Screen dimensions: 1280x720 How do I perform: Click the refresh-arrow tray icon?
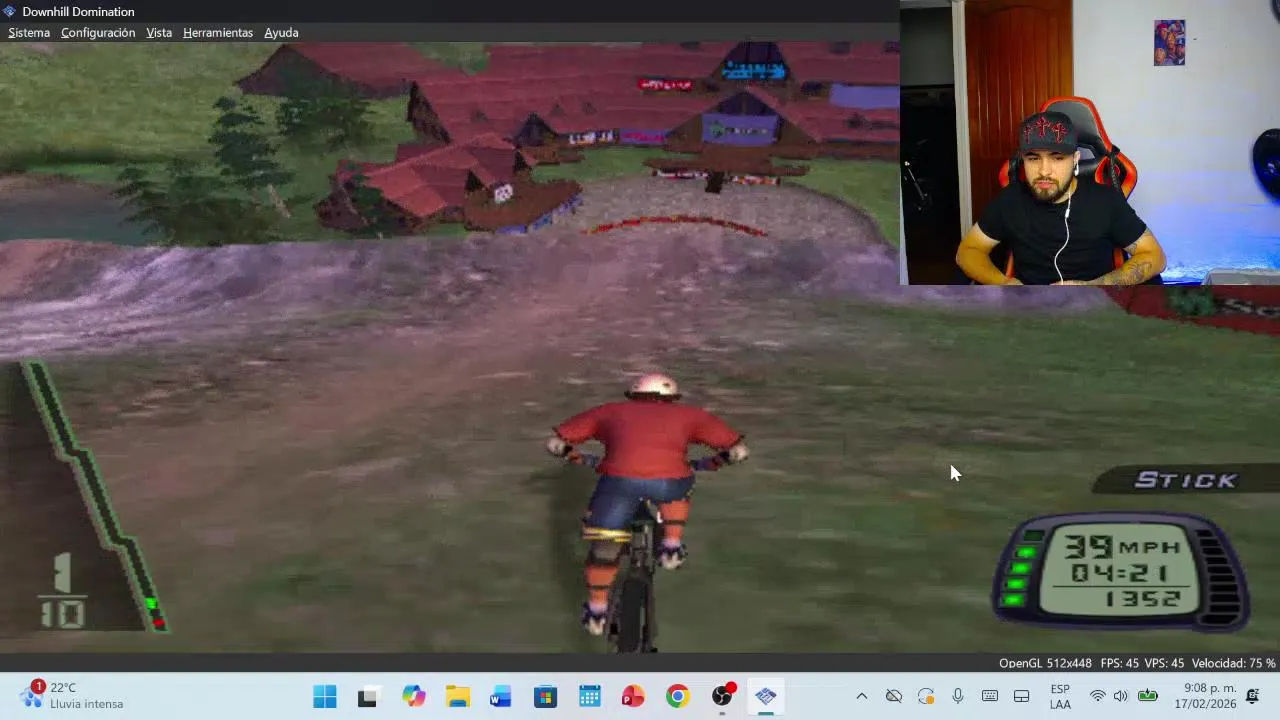click(x=926, y=696)
